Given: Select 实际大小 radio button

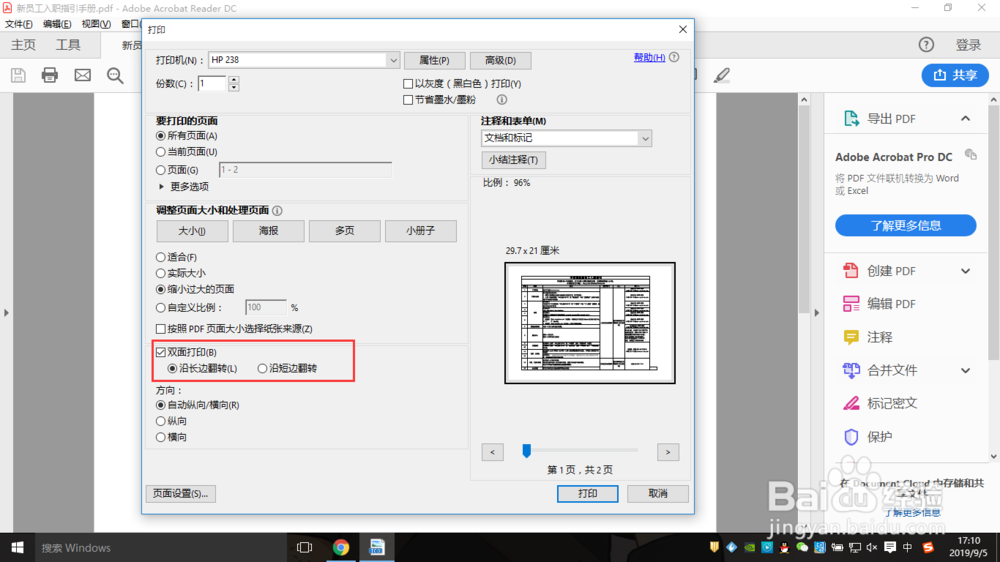Looking at the screenshot, I should 161,273.
